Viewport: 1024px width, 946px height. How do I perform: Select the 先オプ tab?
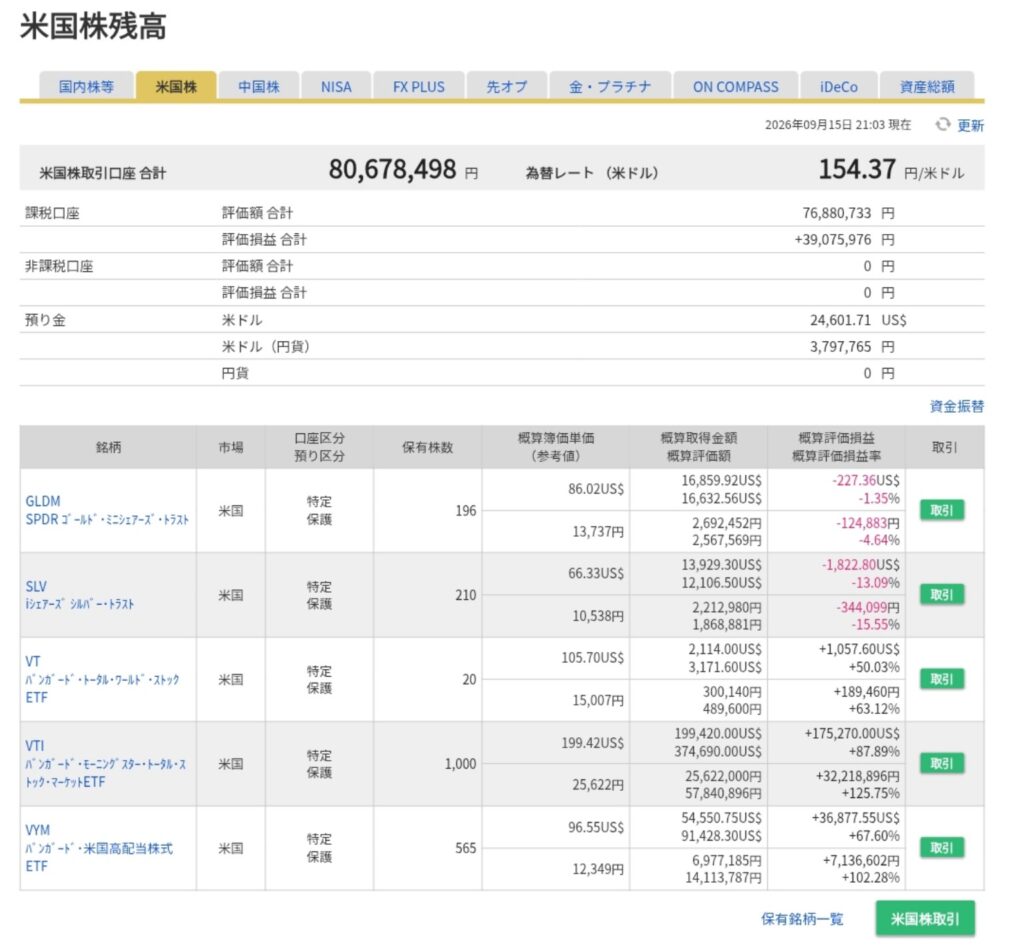(507, 86)
